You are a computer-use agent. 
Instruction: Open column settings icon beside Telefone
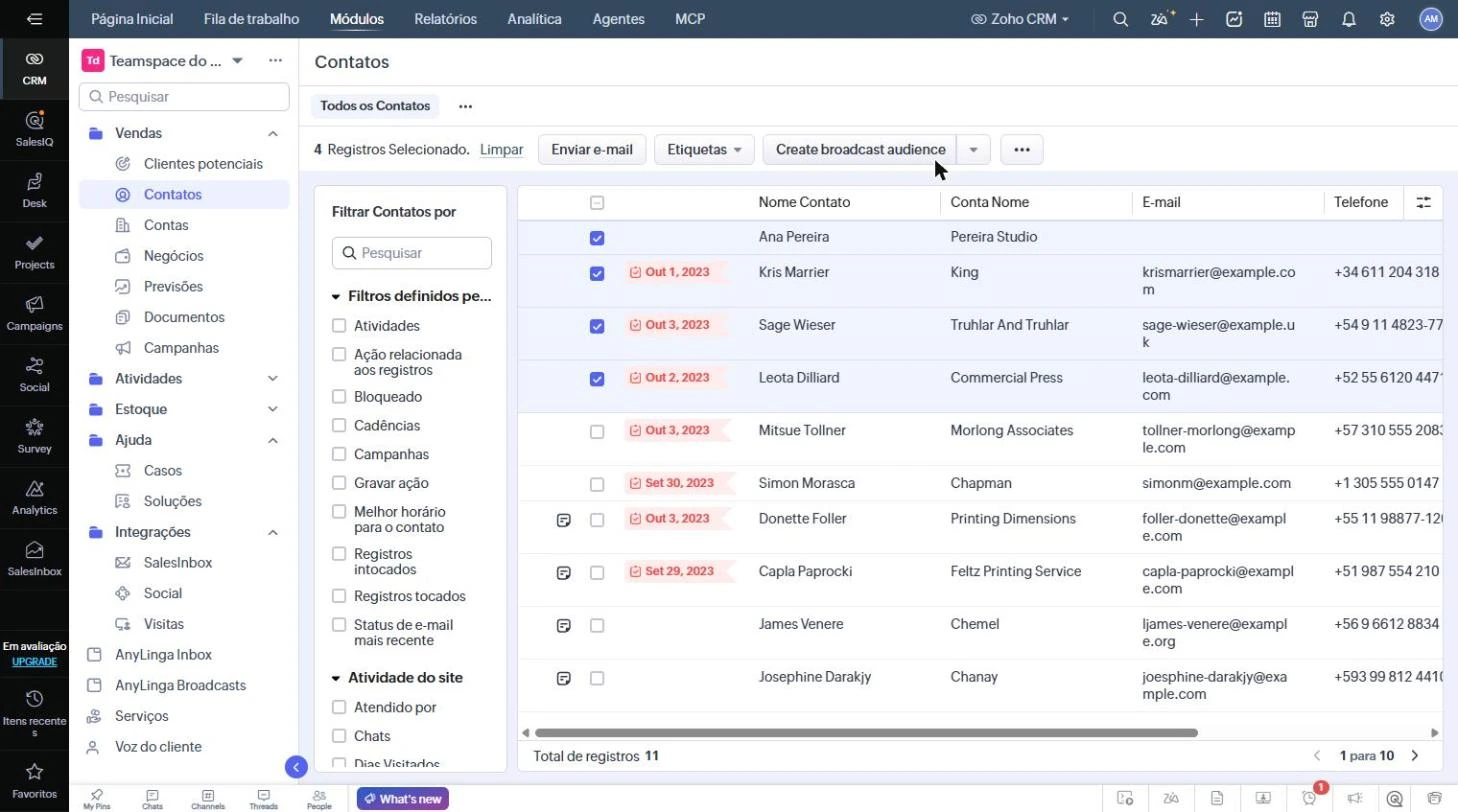click(x=1424, y=202)
